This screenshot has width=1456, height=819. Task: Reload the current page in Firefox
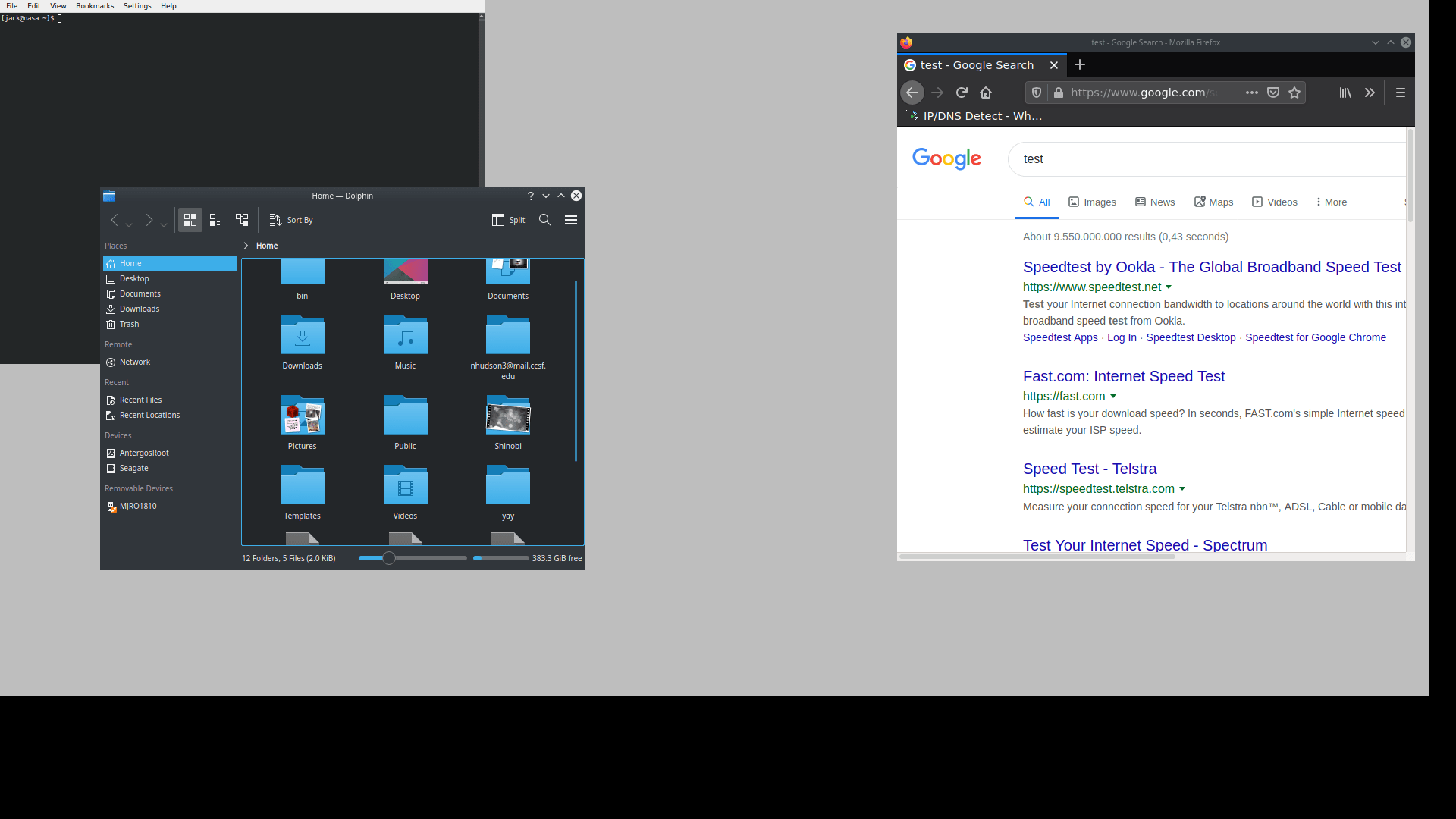[962, 92]
